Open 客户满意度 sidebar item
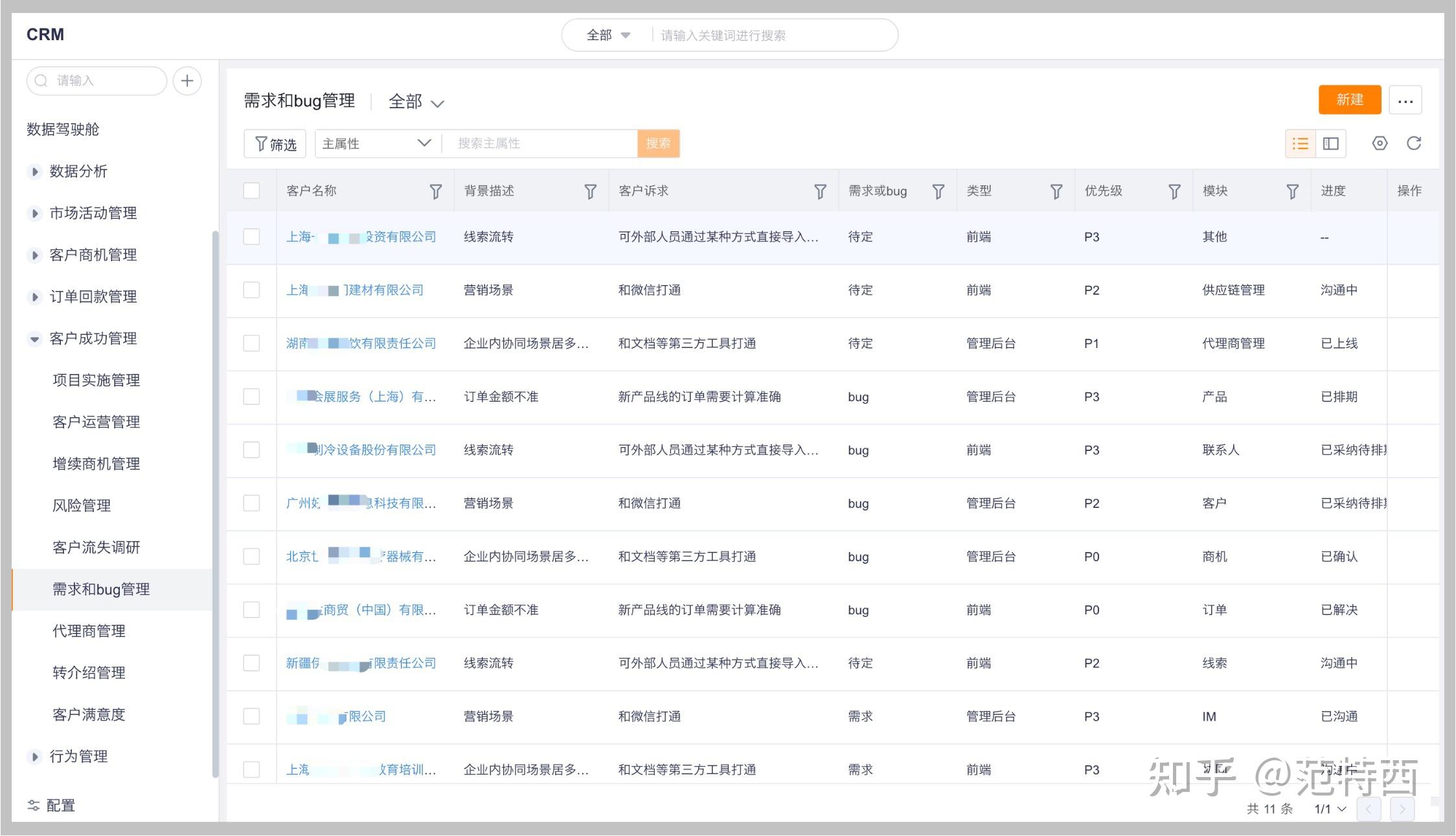 [89, 714]
